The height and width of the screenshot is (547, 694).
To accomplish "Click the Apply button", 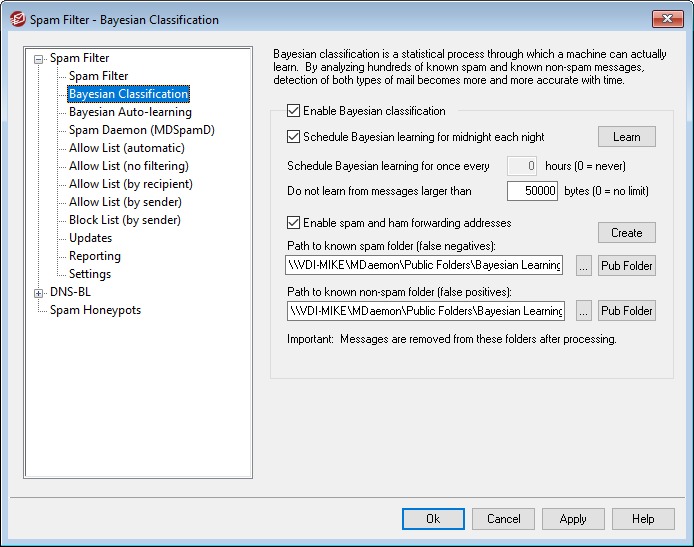I will [573, 519].
